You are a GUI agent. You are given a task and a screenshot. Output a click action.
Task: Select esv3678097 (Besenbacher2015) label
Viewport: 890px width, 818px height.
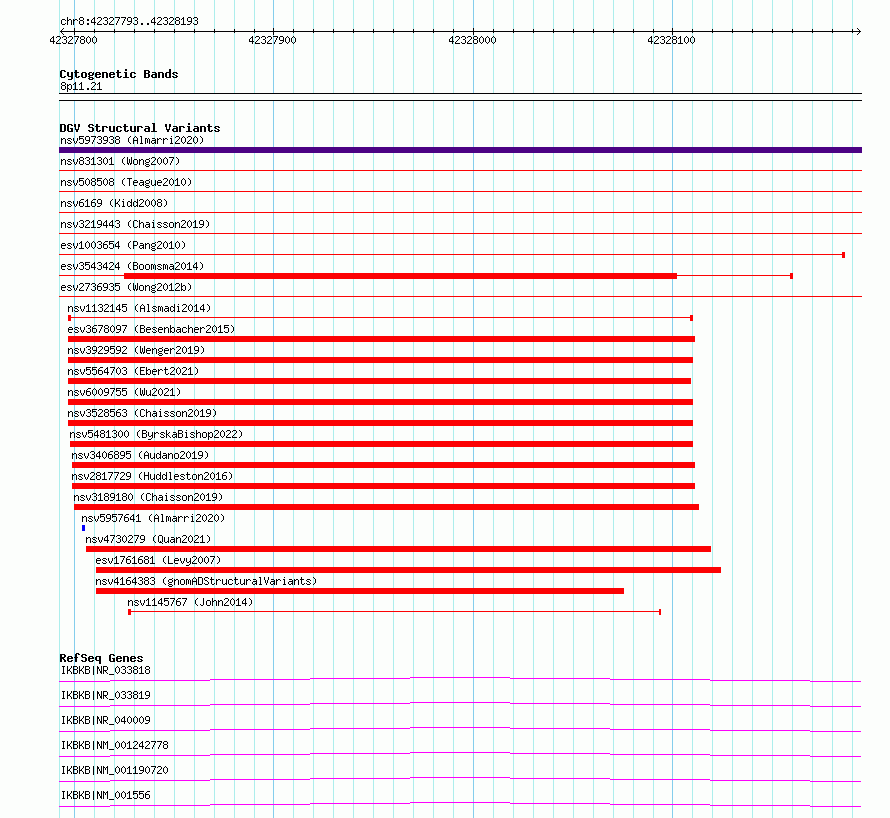pyautogui.click(x=151, y=329)
